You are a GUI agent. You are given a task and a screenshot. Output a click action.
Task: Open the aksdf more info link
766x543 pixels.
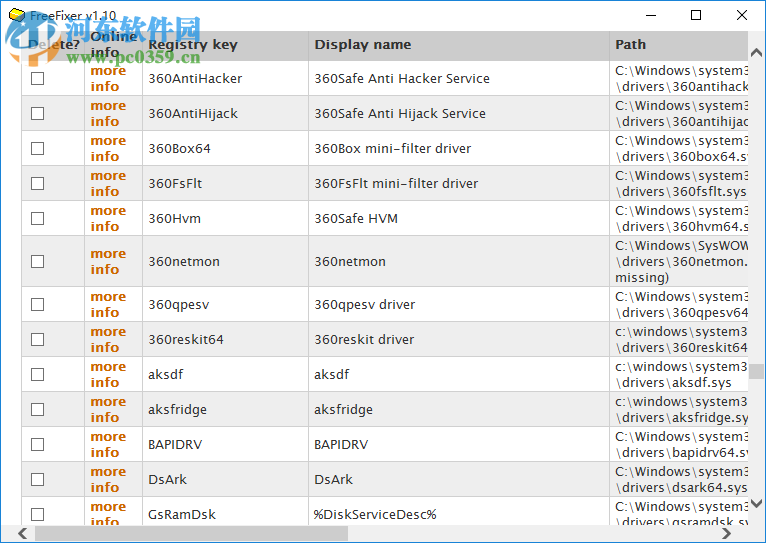tap(108, 375)
